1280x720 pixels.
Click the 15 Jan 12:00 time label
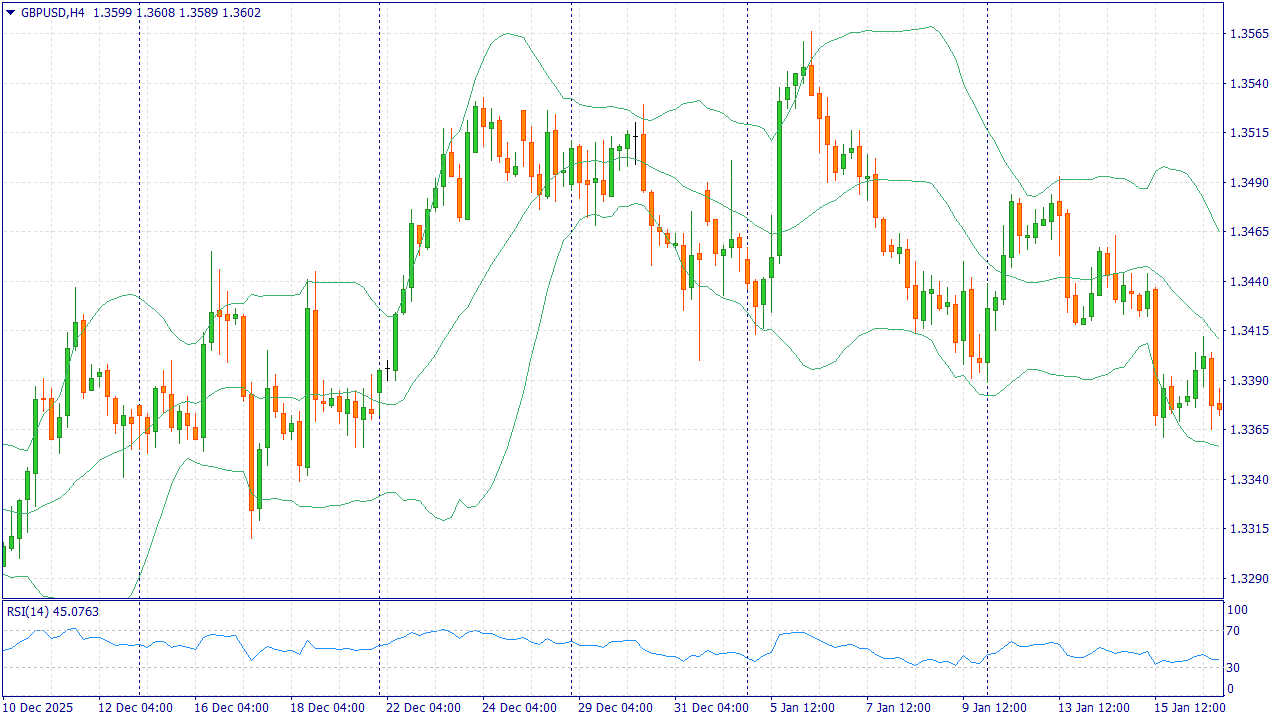[1190, 708]
